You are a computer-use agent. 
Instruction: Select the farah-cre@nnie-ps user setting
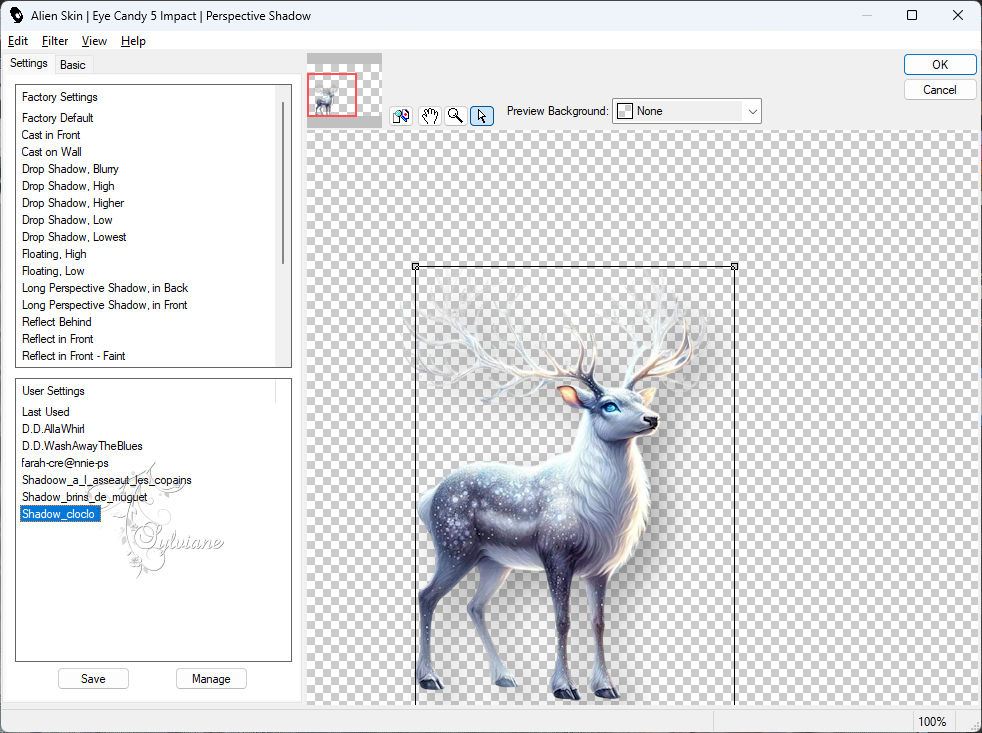click(x=65, y=462)
